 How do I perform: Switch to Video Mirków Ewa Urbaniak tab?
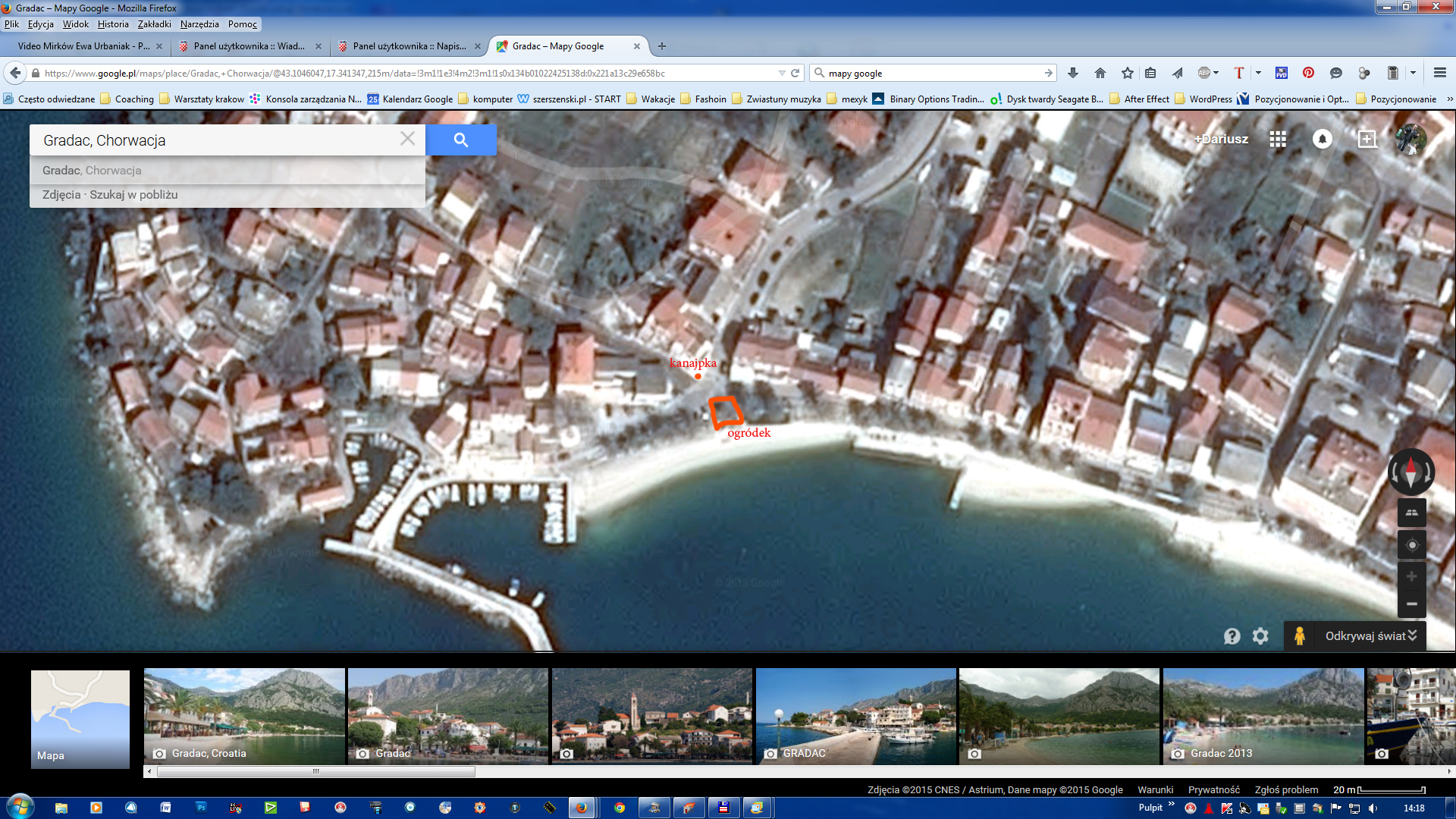(83, 46)
